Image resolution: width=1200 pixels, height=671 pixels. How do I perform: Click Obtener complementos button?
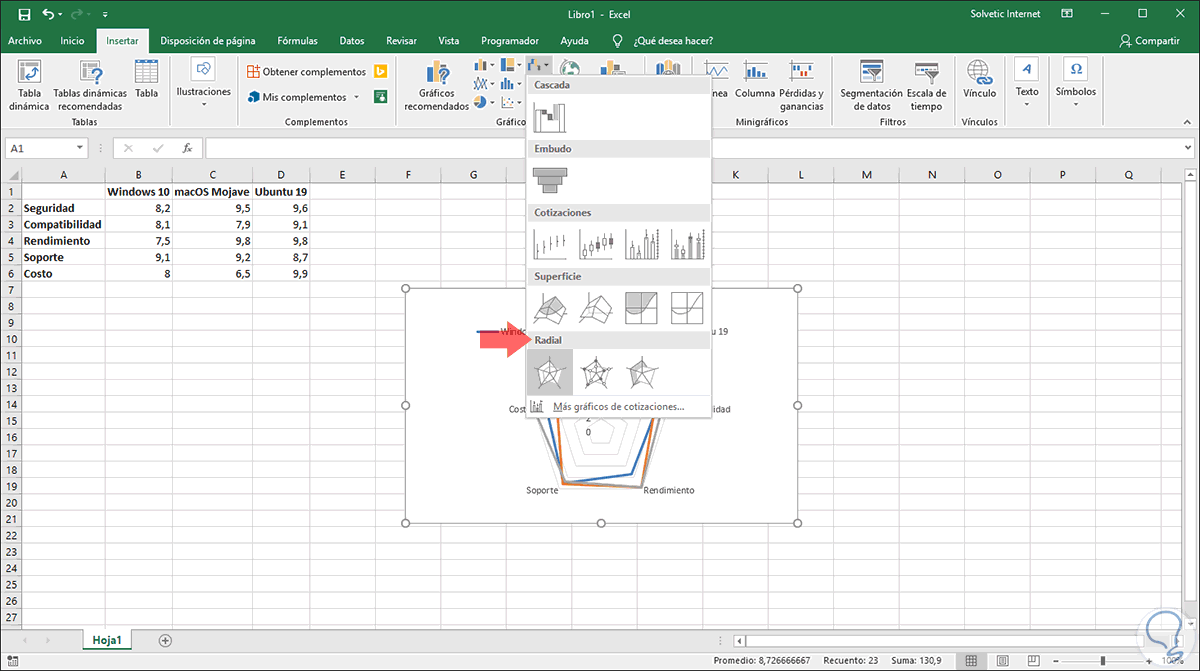point(306,72)
